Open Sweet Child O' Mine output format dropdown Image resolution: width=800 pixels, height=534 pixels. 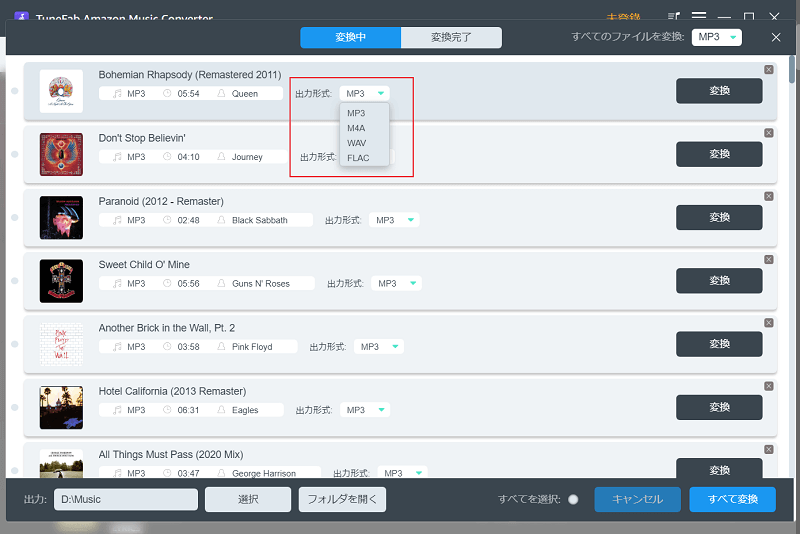pyautogui.click(x=396, y=283)
